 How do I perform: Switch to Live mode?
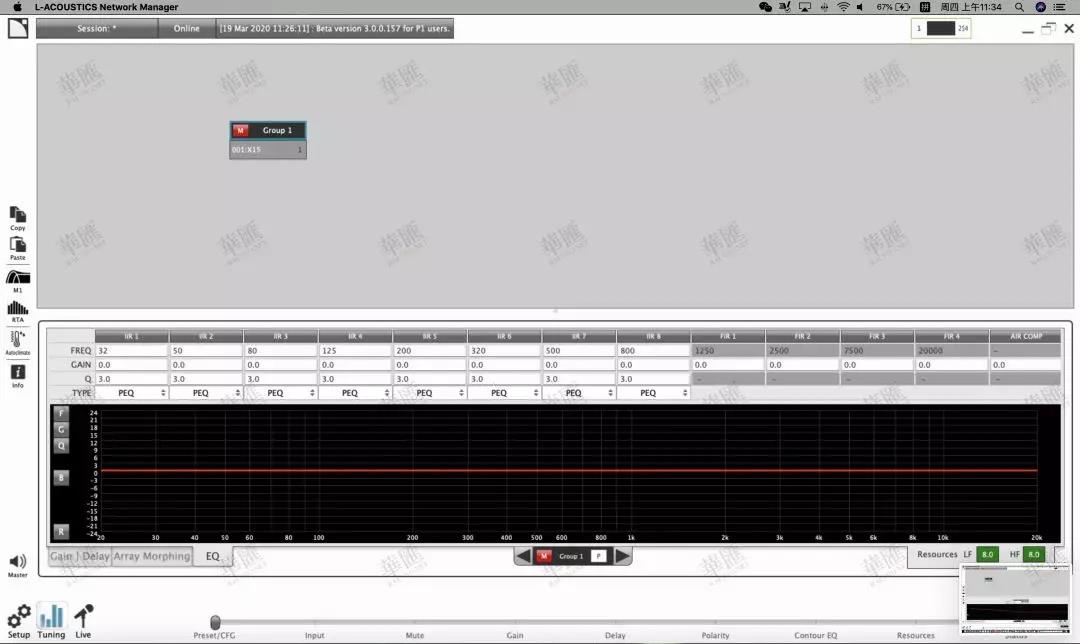[x=83, y=621]
